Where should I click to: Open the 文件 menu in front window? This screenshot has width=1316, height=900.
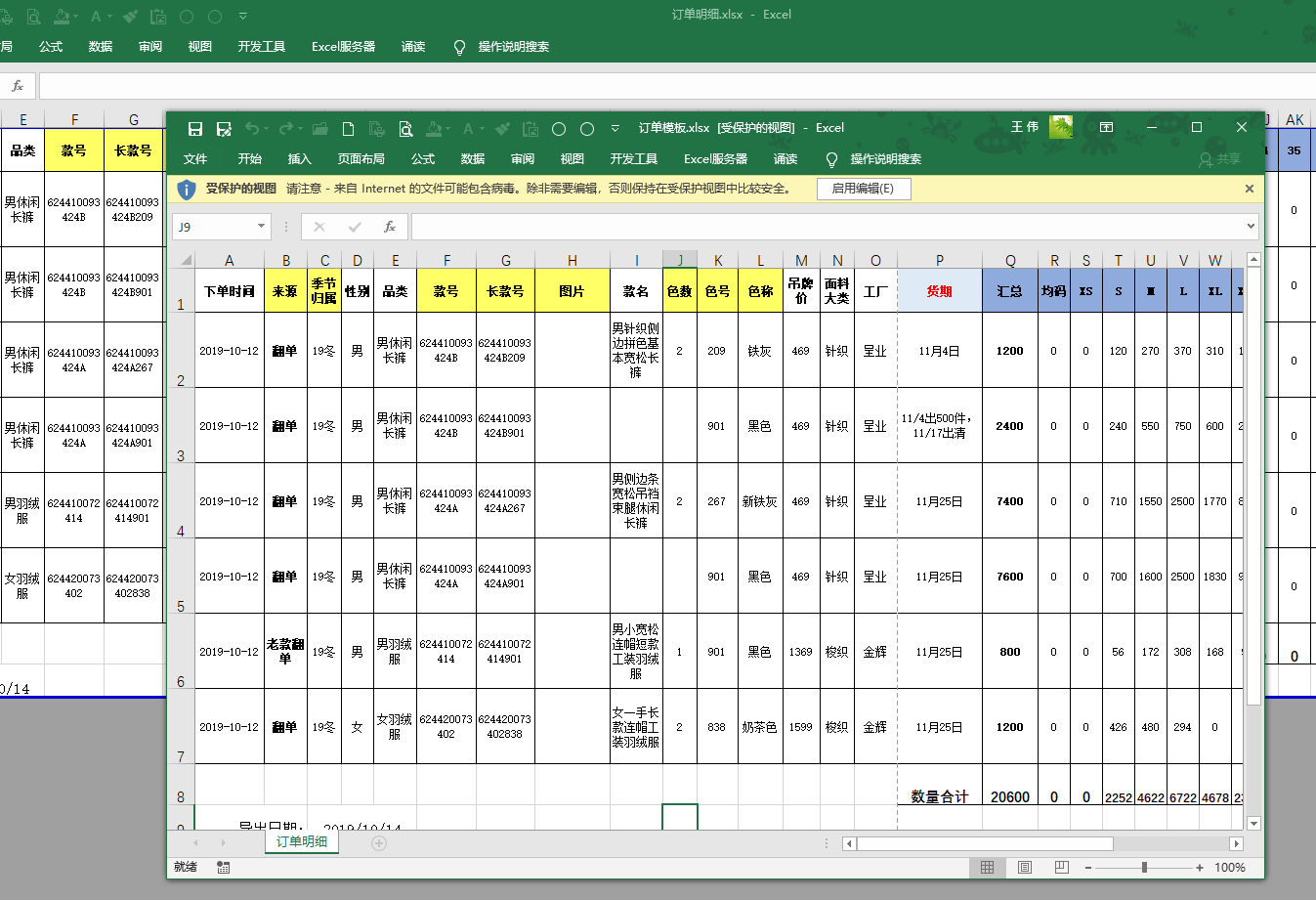tap(195, 159)
